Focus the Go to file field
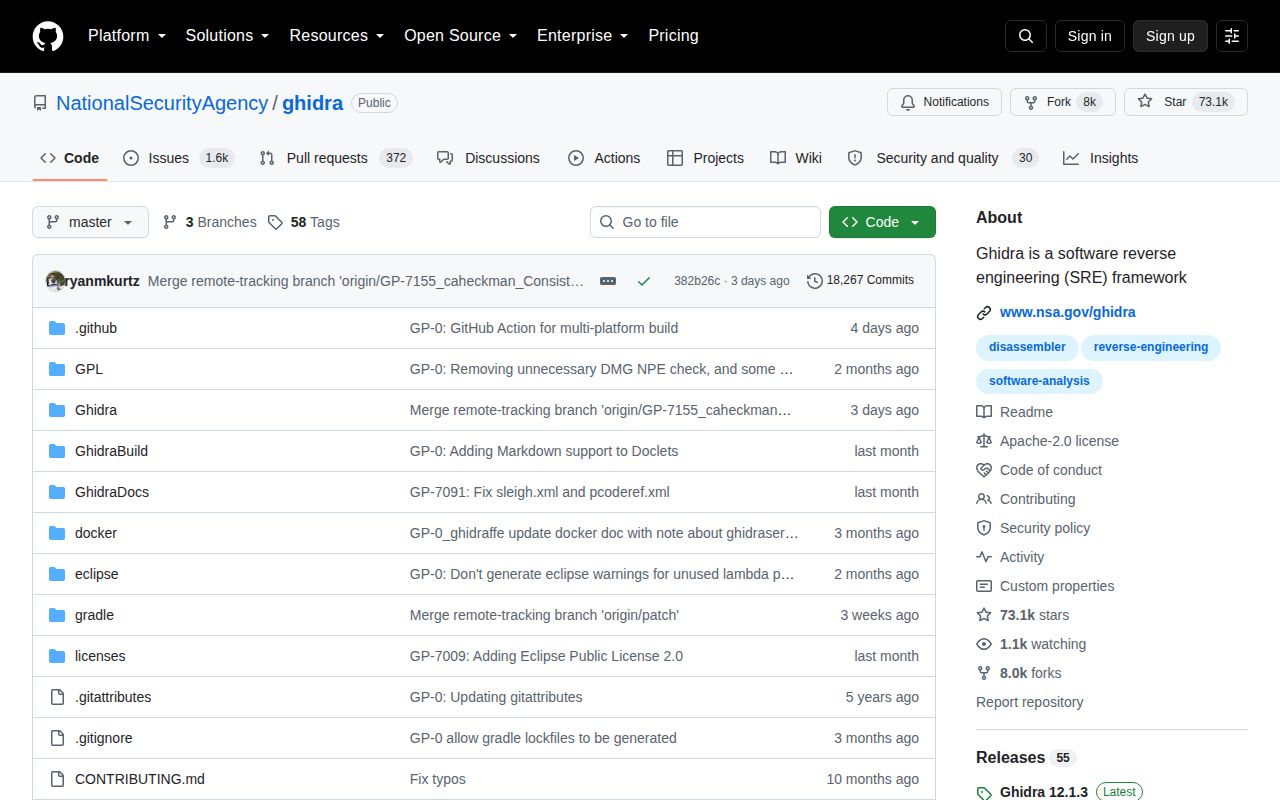This screenshot has width=1280, height=800. (705, 222)
